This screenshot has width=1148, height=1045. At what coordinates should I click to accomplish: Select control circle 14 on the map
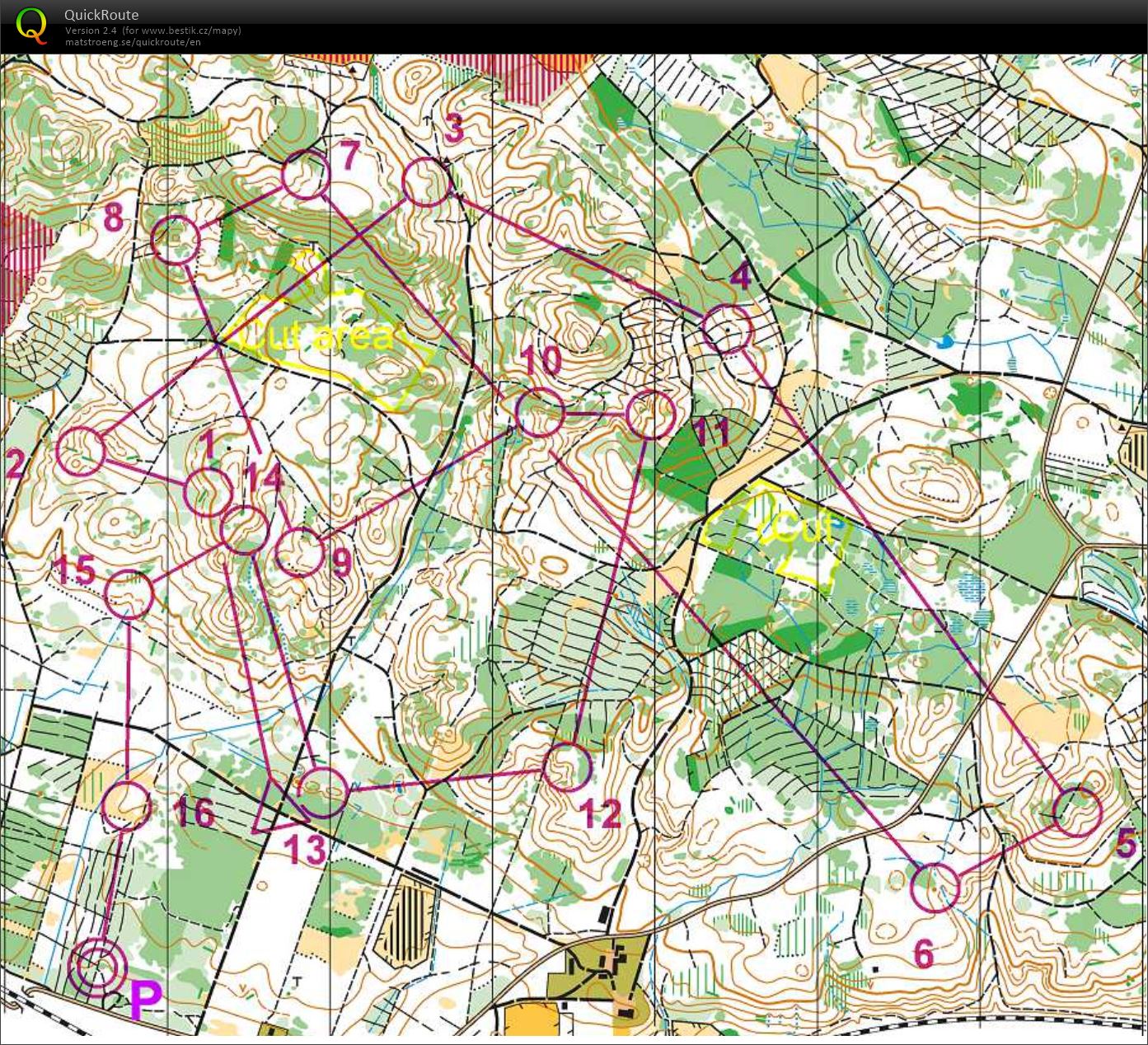pyautogui.click(x=245, y=530)
